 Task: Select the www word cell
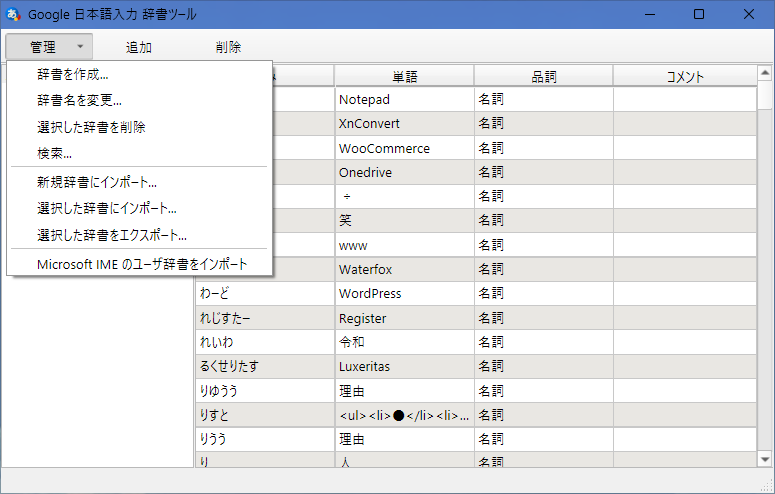[404, 245]
